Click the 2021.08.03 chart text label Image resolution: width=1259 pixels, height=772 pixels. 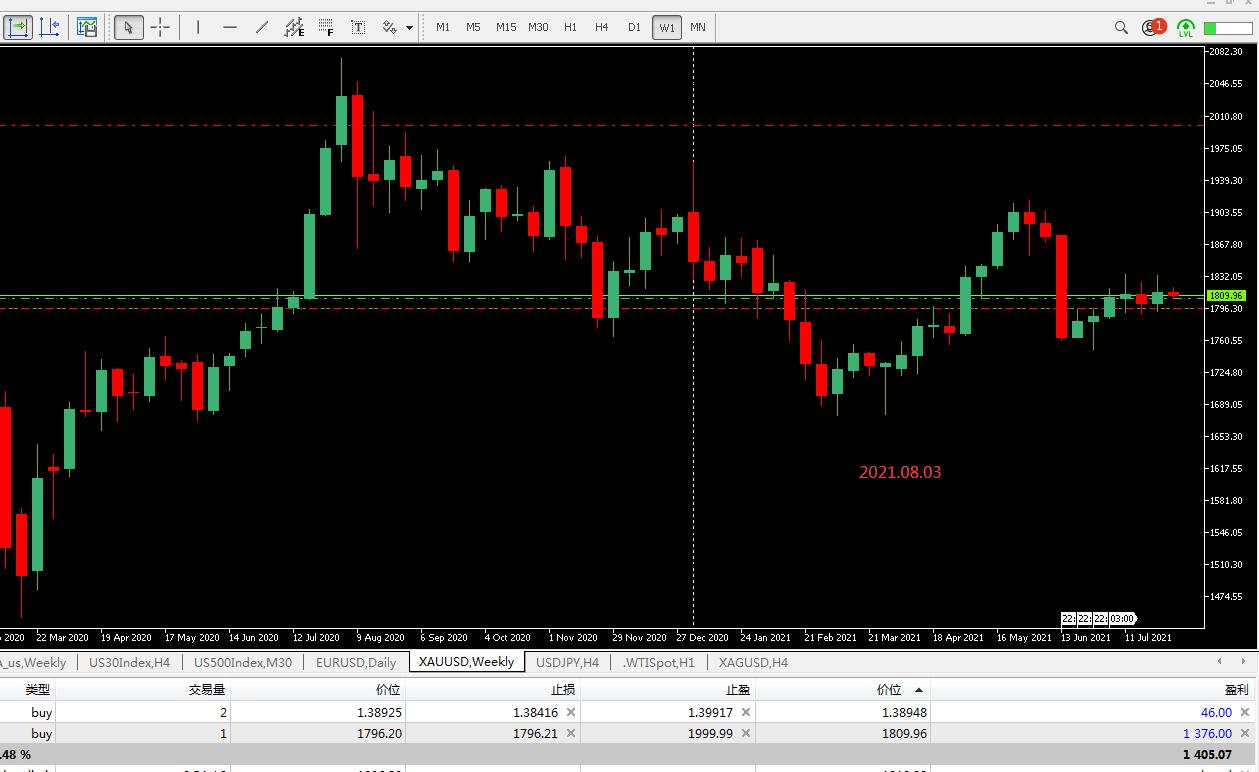[900, 472]
